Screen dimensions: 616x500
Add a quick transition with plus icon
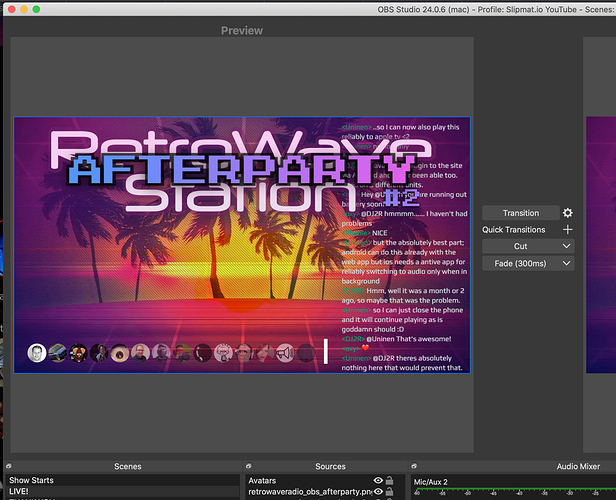(x=568, y=230)
